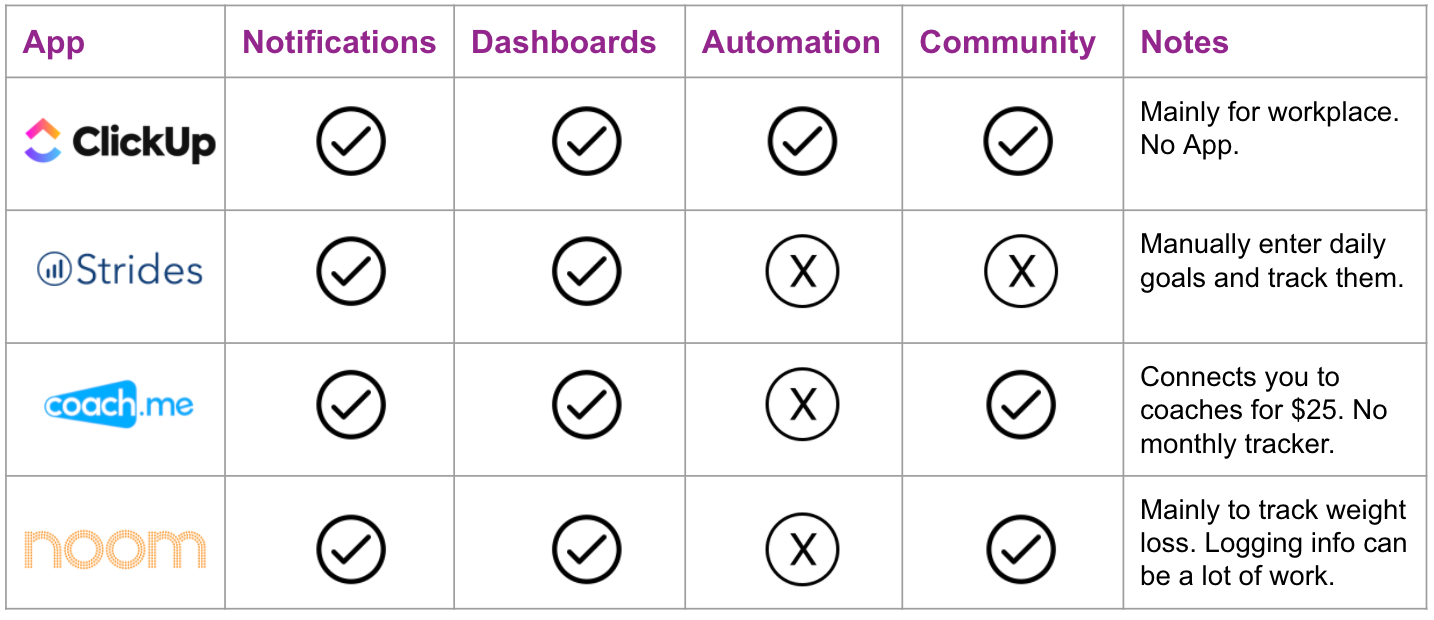Click coach.me's Automation X icon
This screenshot has height=620, width=1434.
click(x=802, y=405)
